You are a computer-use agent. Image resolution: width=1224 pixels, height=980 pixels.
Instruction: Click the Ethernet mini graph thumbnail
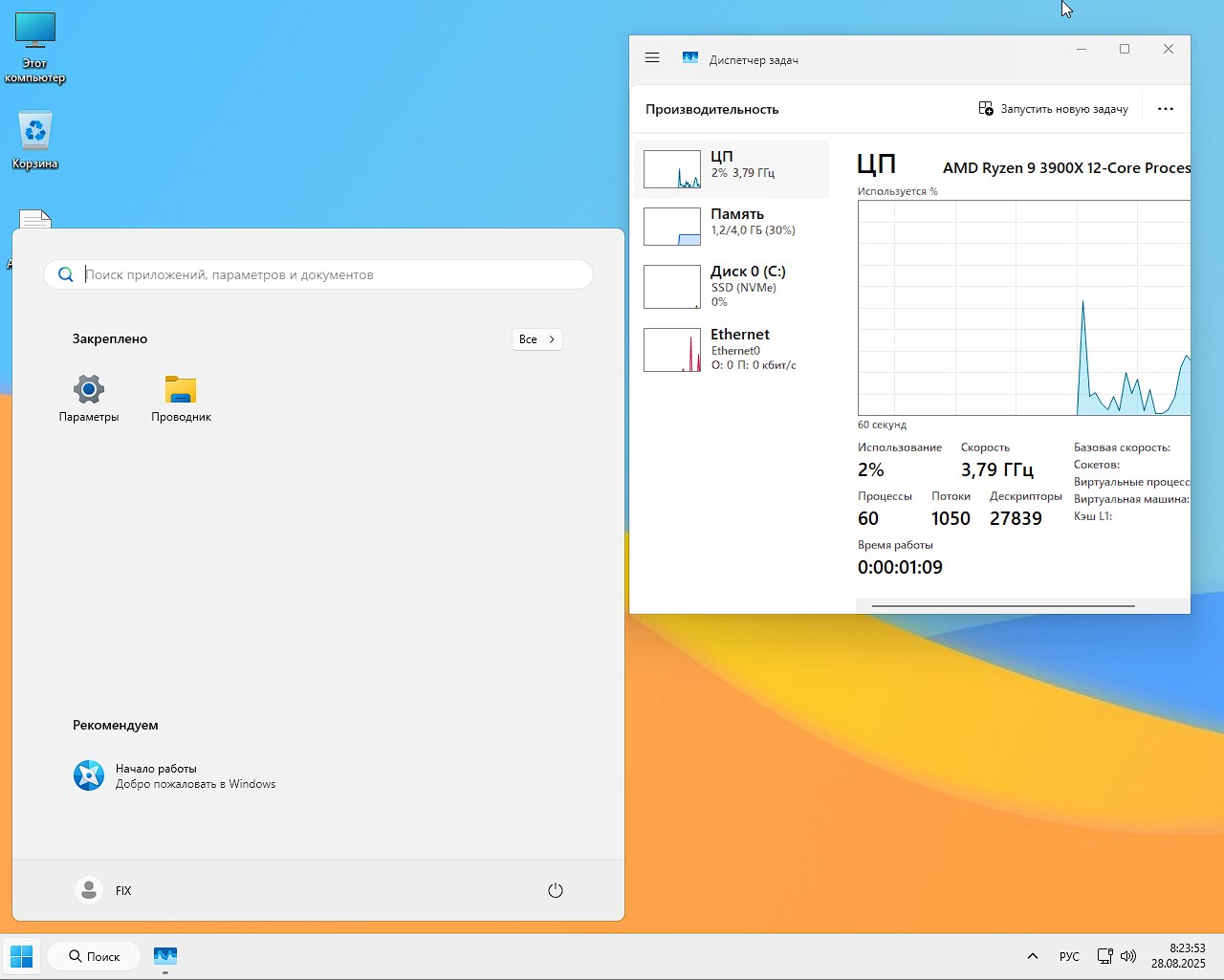(672, 350)
